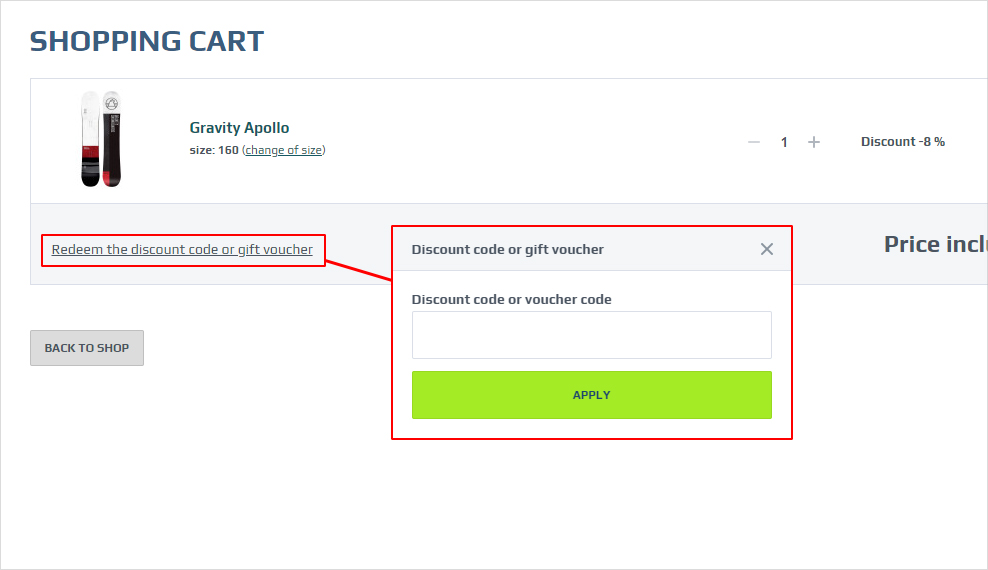
Task: Click the size: 160 text
Action: pos(214,150)
